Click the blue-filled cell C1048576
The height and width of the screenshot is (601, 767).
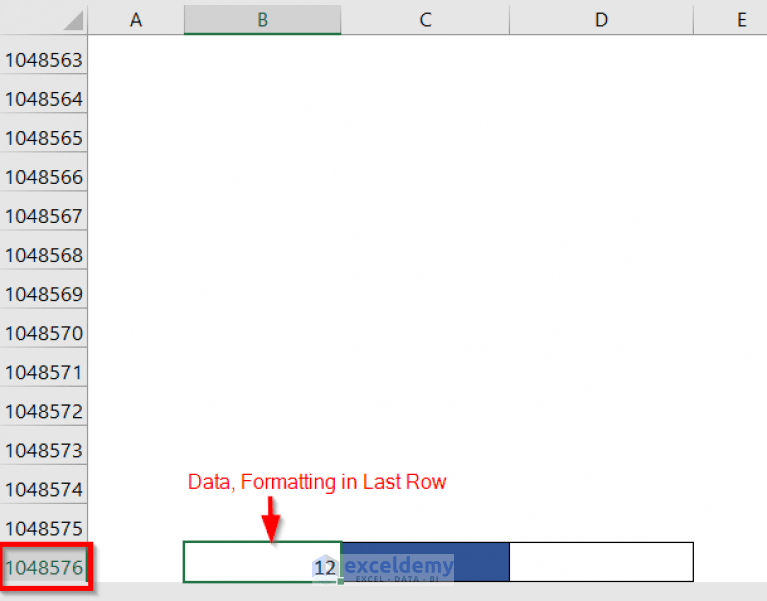click(425, 562)
